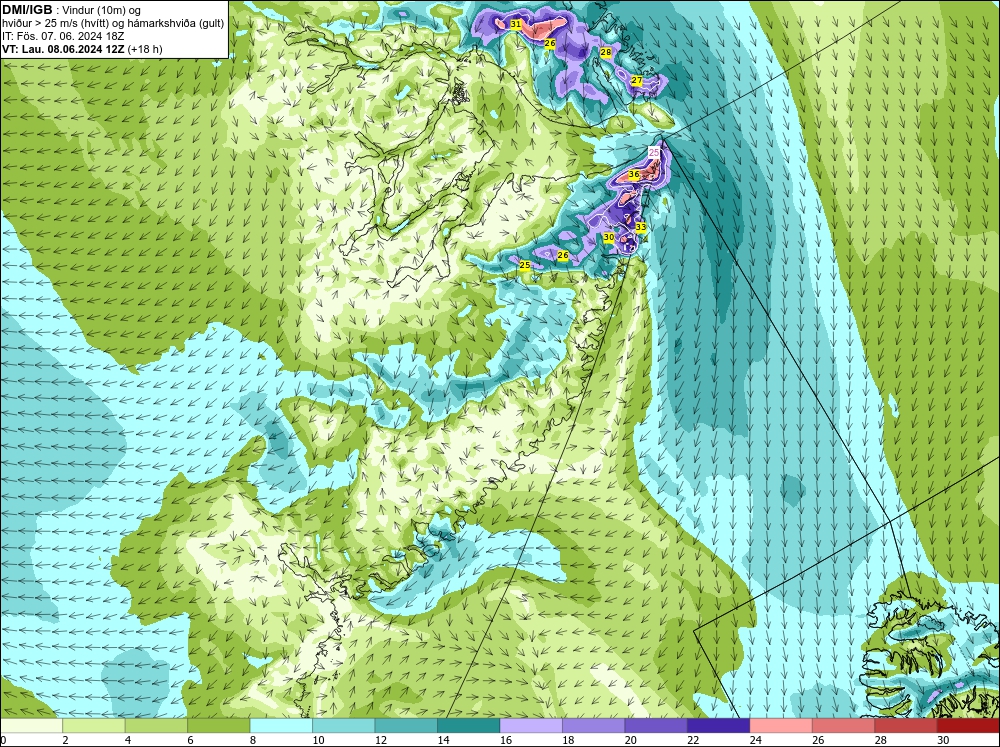Pick the dark red swatch above 30 m/s
Screen dimensions: 1000x747
click(969, 726)
